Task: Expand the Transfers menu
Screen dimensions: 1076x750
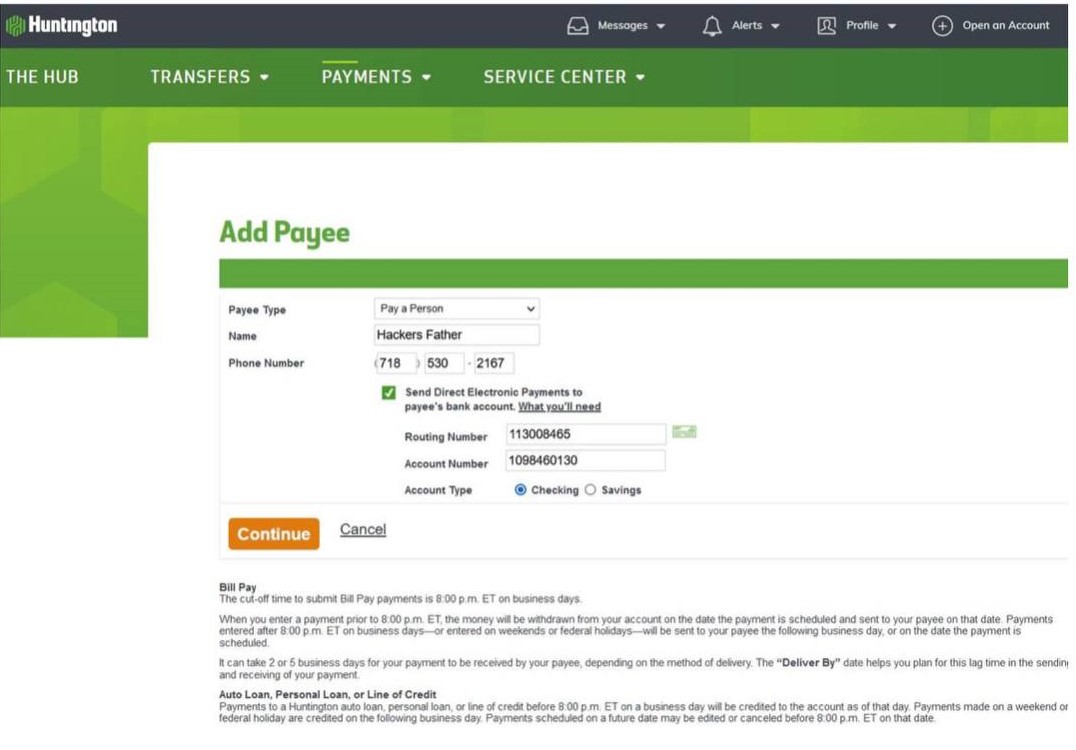Action: click(x=209, y=77)
